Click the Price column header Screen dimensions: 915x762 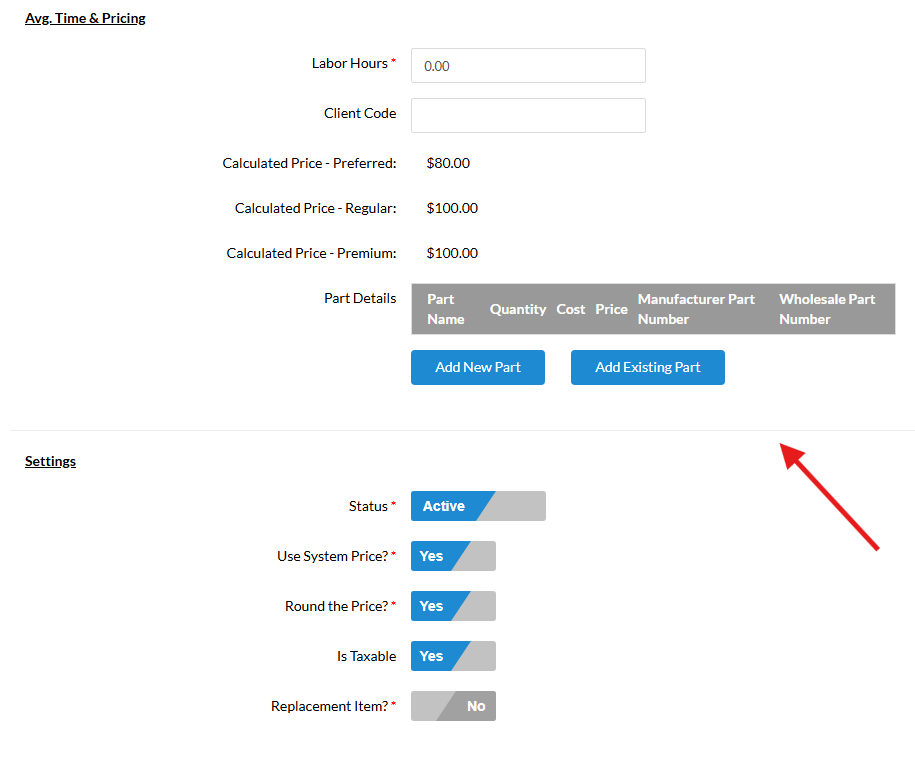[x=611, y=309]
